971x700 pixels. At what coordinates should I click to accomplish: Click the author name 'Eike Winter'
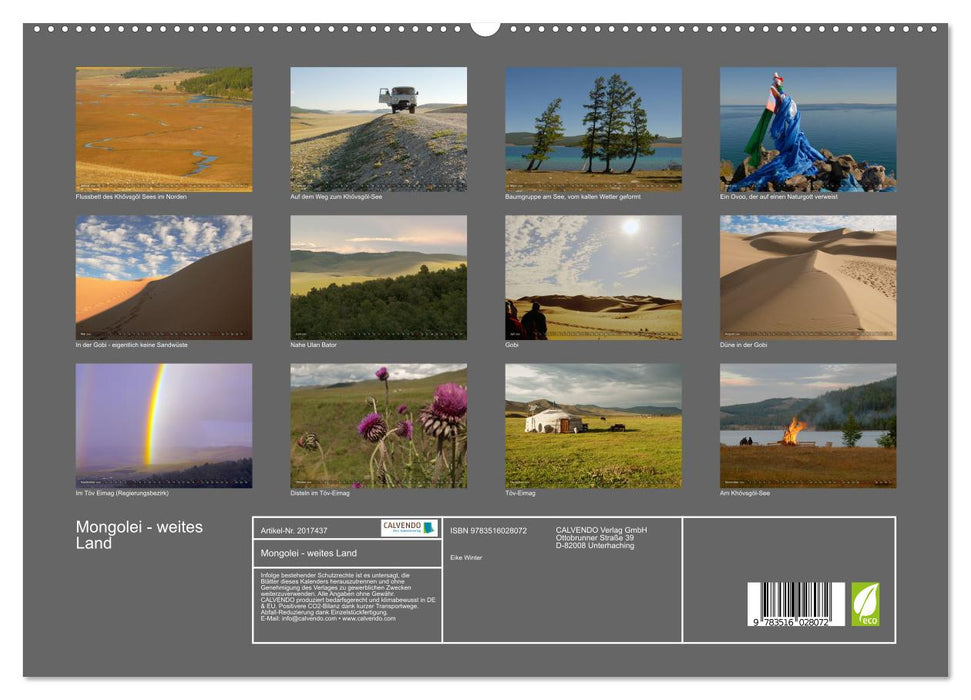click(x=466, y=558)
